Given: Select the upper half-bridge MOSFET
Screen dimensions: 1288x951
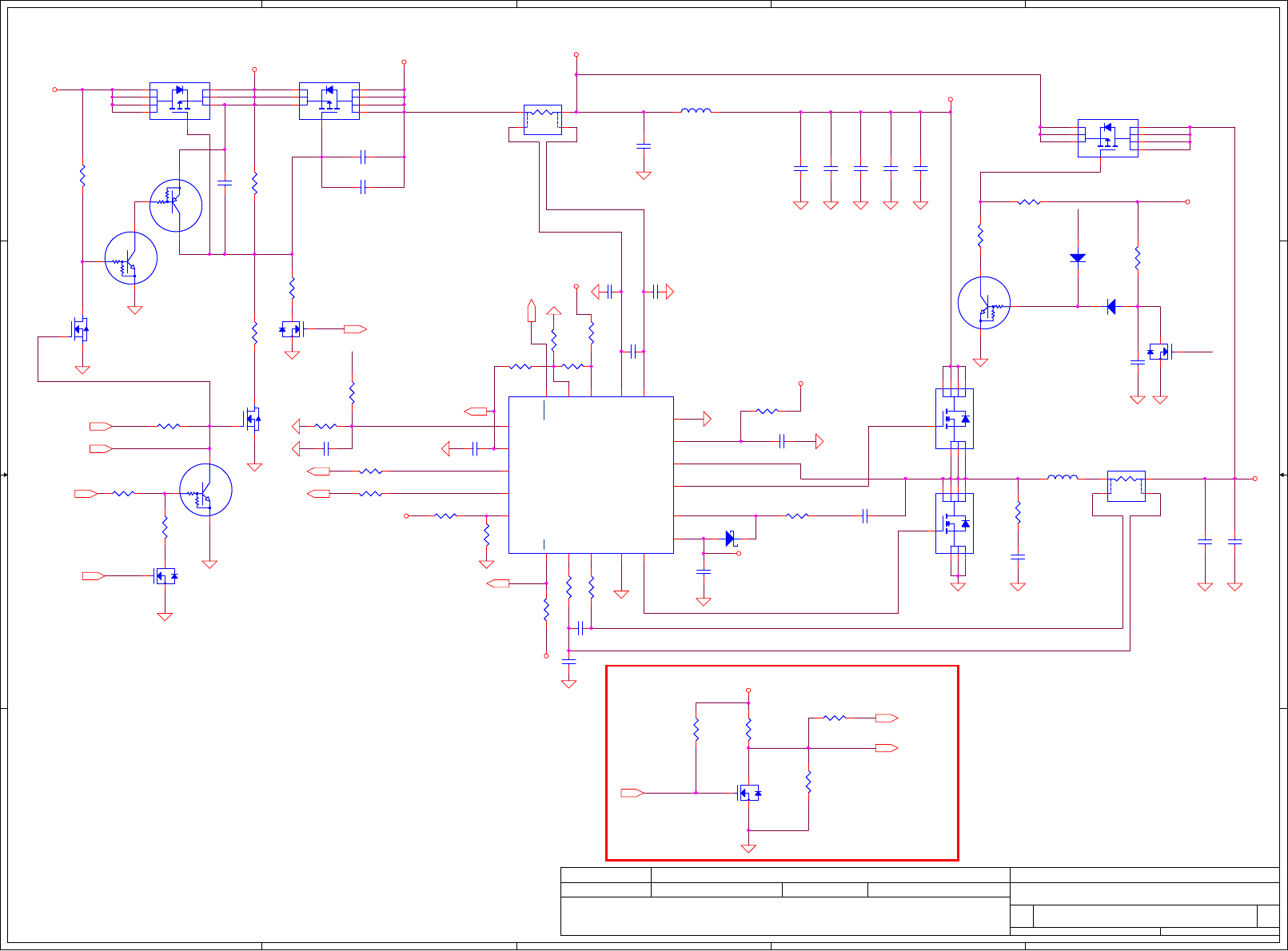Looking at the screenshot, I should pyautogui.click(x=955, y=419).
